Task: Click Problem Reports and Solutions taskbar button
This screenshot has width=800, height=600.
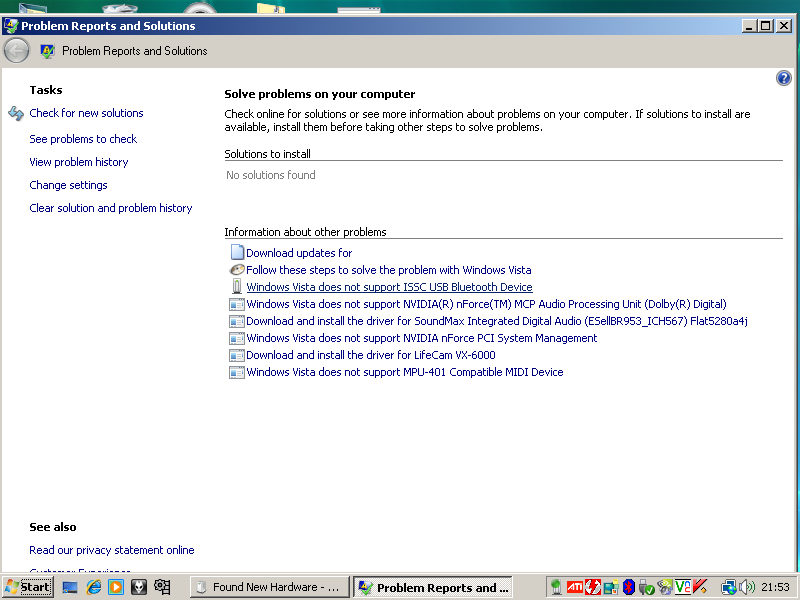Action: point(433,587)
